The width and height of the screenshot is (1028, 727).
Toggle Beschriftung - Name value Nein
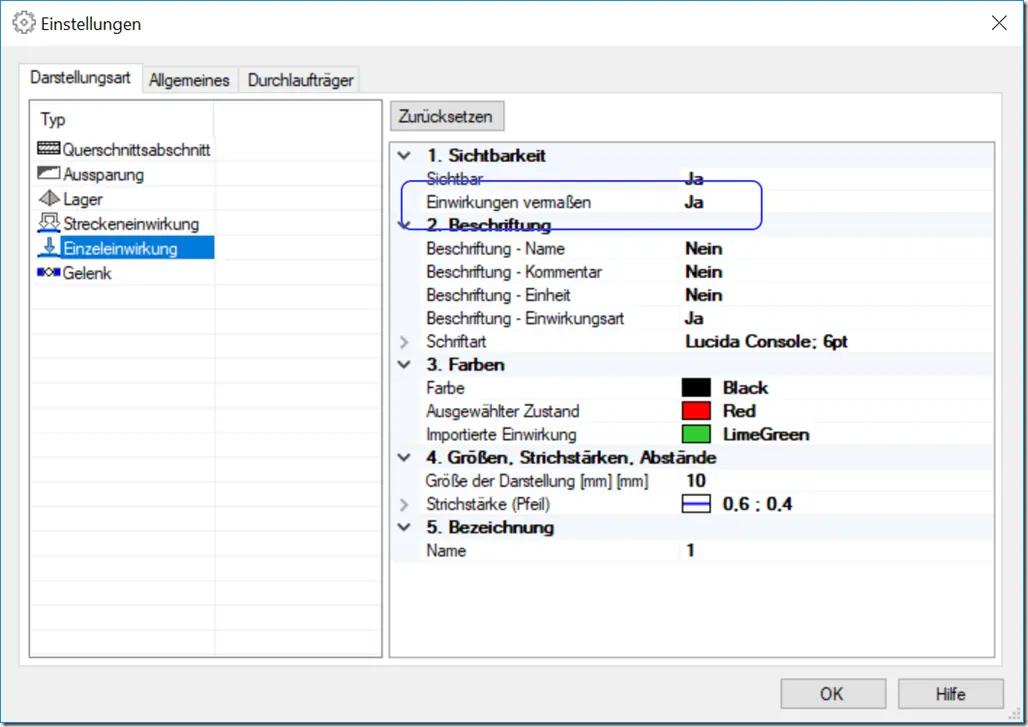click(703, 248)
